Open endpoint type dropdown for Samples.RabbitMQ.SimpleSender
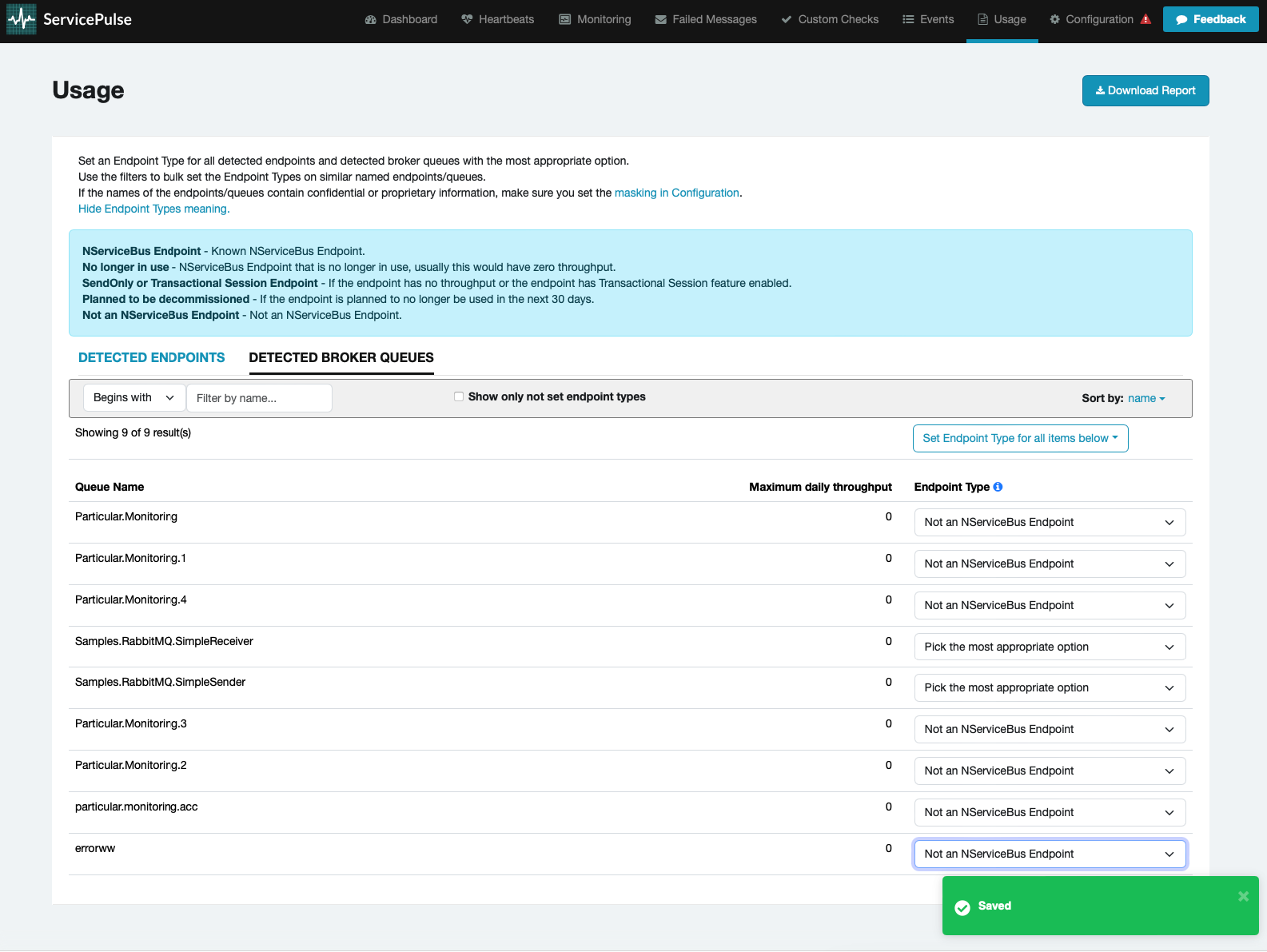The image size is (1267, 952). pos(1050,687)
